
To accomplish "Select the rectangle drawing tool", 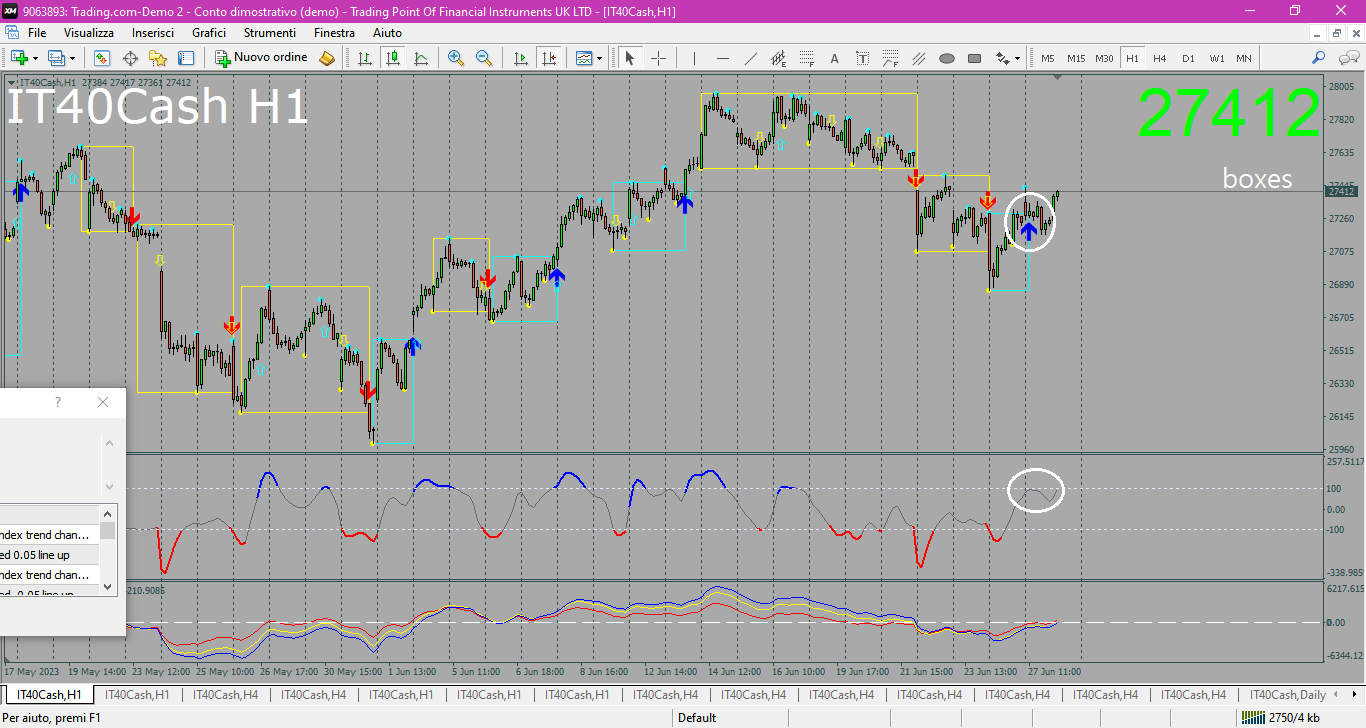I will click(974, 58).
